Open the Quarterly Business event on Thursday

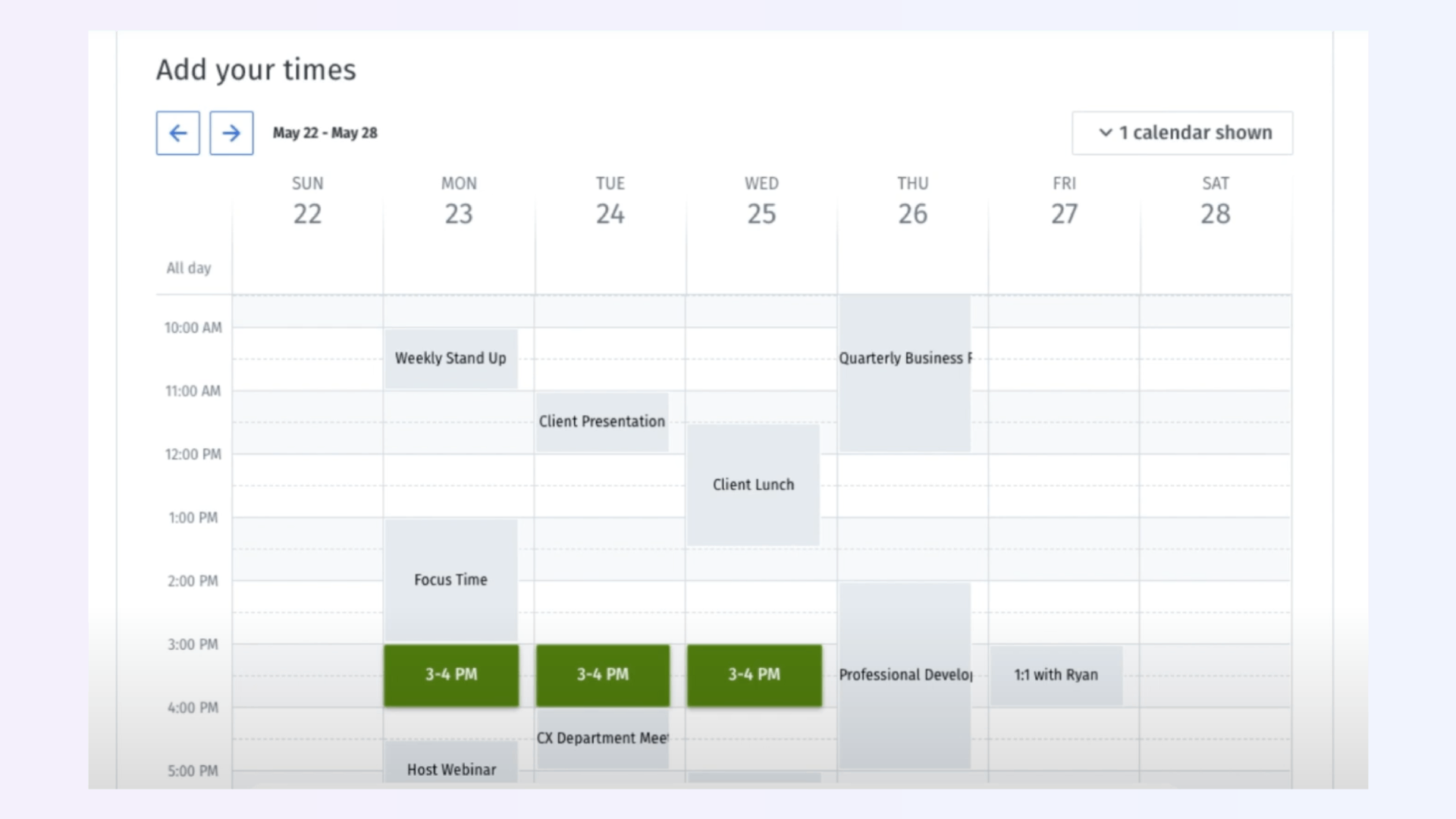coord(904,373)
